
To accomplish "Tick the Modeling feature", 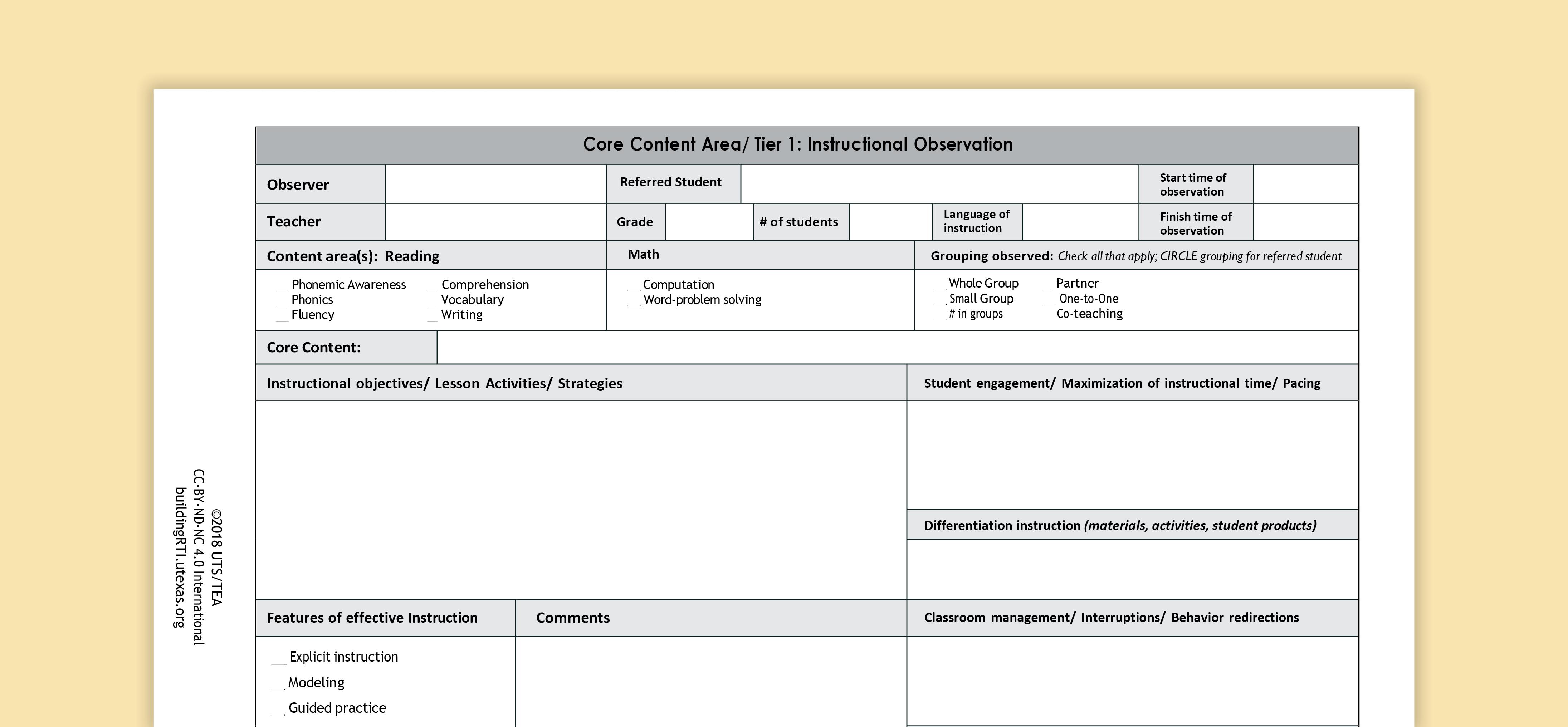I will pos(278,684).
